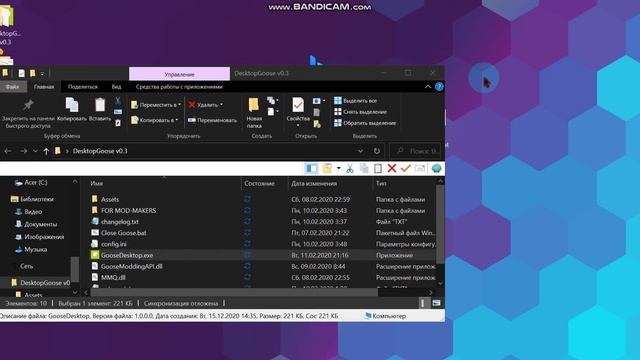Click the globe icon in white toolbar
Screen dimensions: 640x360
[436, 168]
